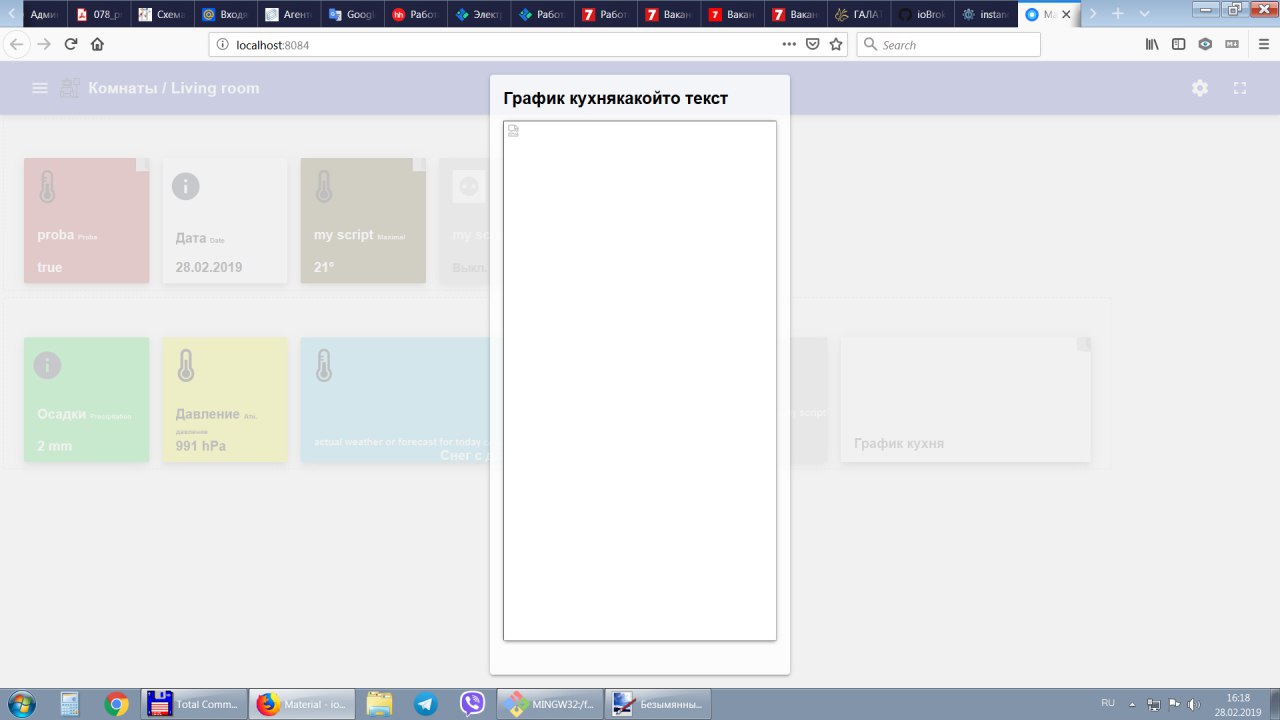Viewport: 1280px width, 720px height.
Task: Open Viber from taskbar
Action: (473, 704)
